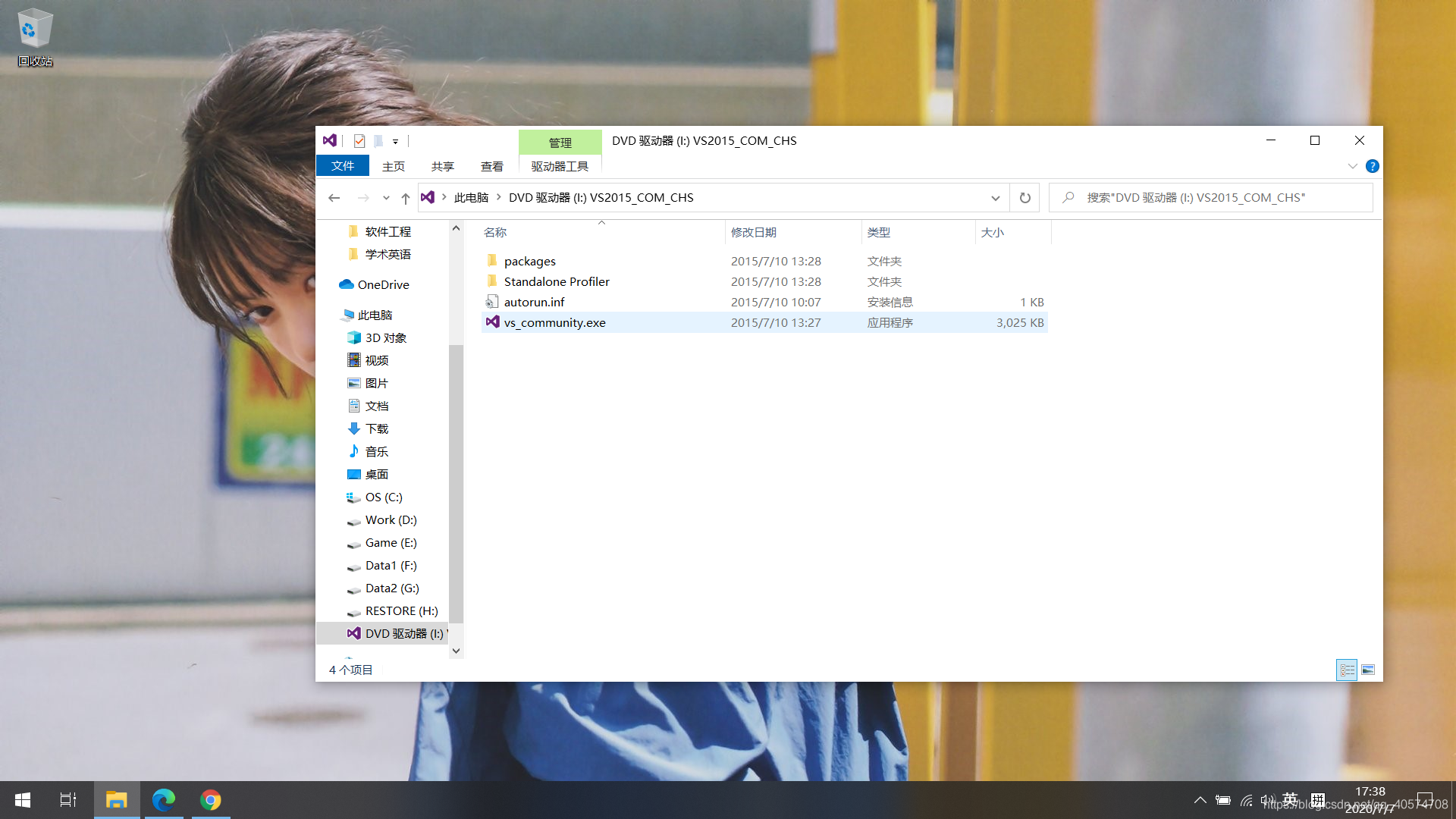The width and height of the screenshot is (1456, 819).
Task: Switch to details view button
Action: 1347,670
